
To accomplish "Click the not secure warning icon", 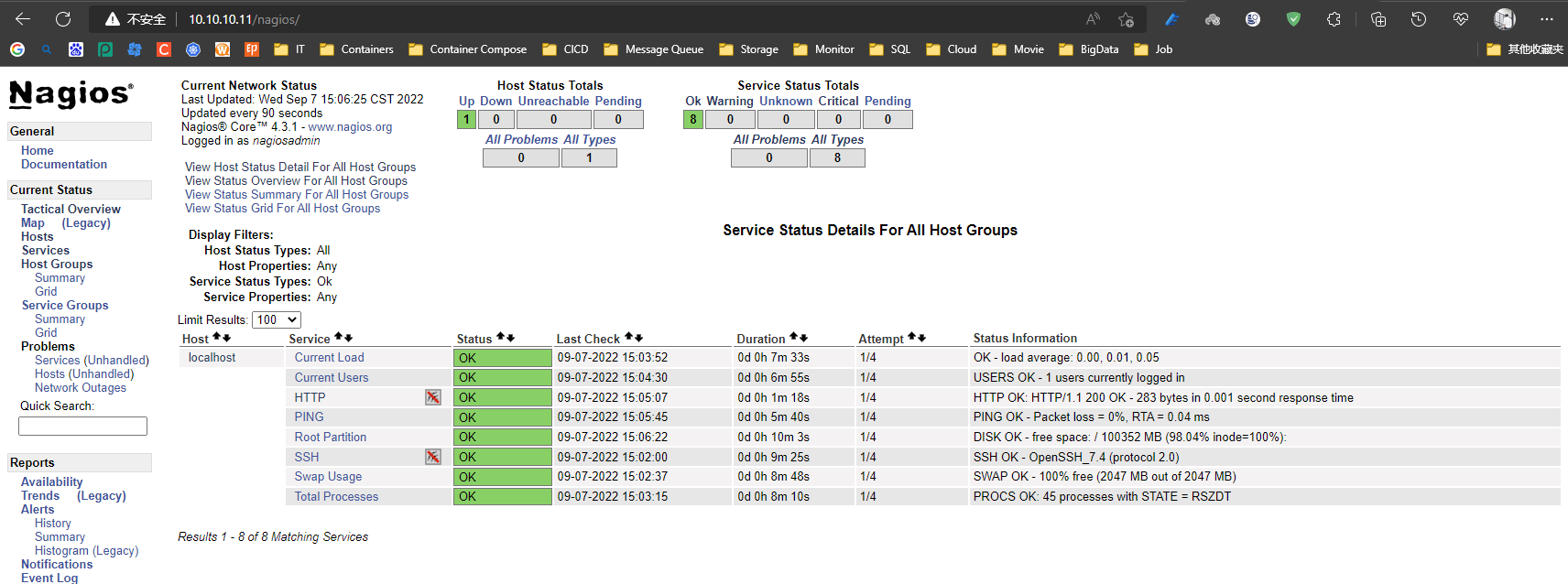I will coord(113,19).
